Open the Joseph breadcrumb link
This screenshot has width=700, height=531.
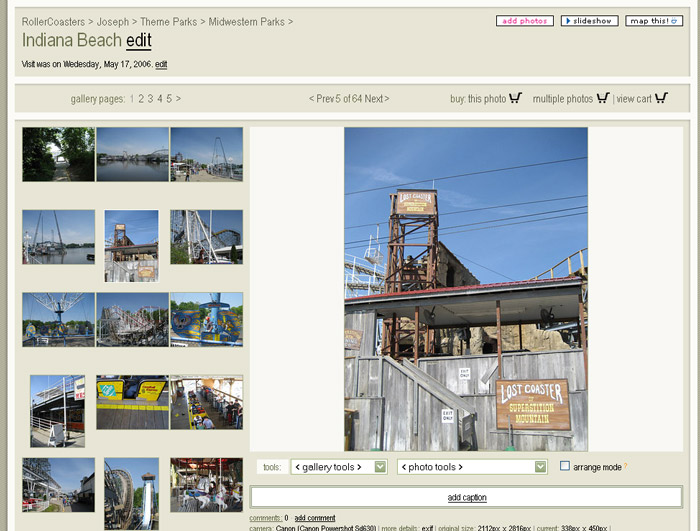click(113, 21)
